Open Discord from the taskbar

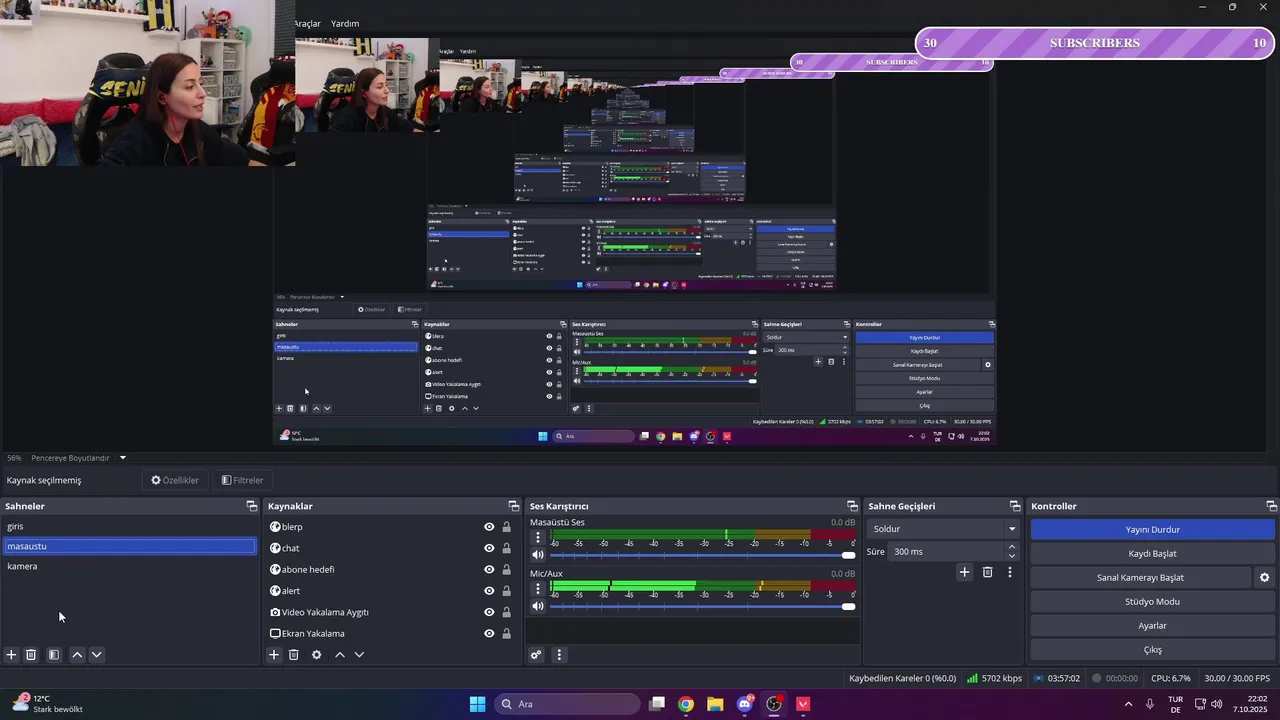pos(745,704)
